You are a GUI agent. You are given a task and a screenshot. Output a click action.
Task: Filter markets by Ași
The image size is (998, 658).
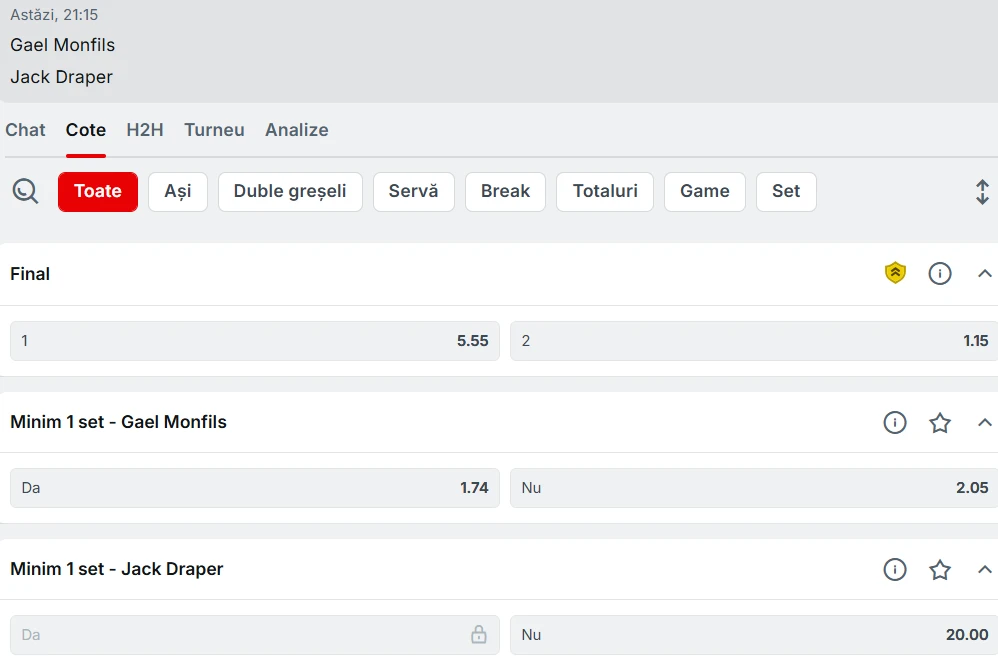(x=178, y=192)
